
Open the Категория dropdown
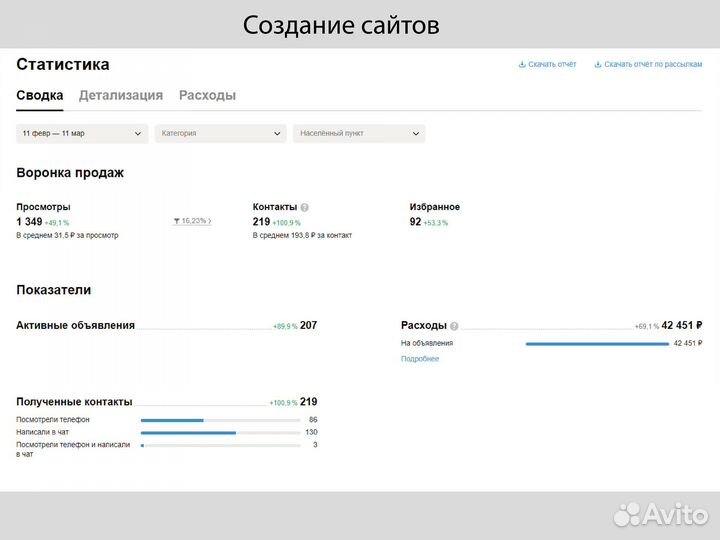coord(221,134)
